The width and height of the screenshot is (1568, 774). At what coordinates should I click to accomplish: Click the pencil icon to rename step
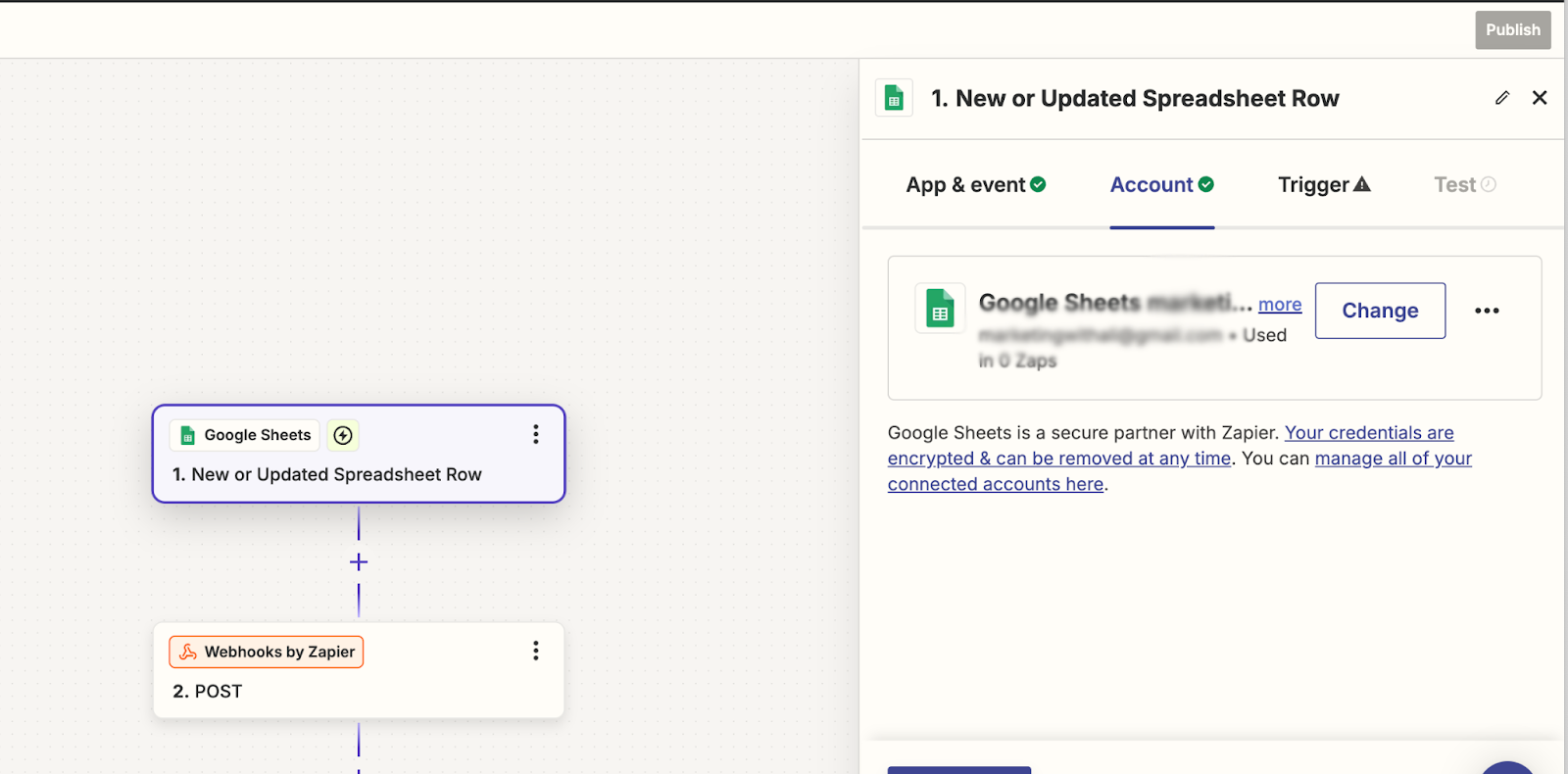point(1502,98)
